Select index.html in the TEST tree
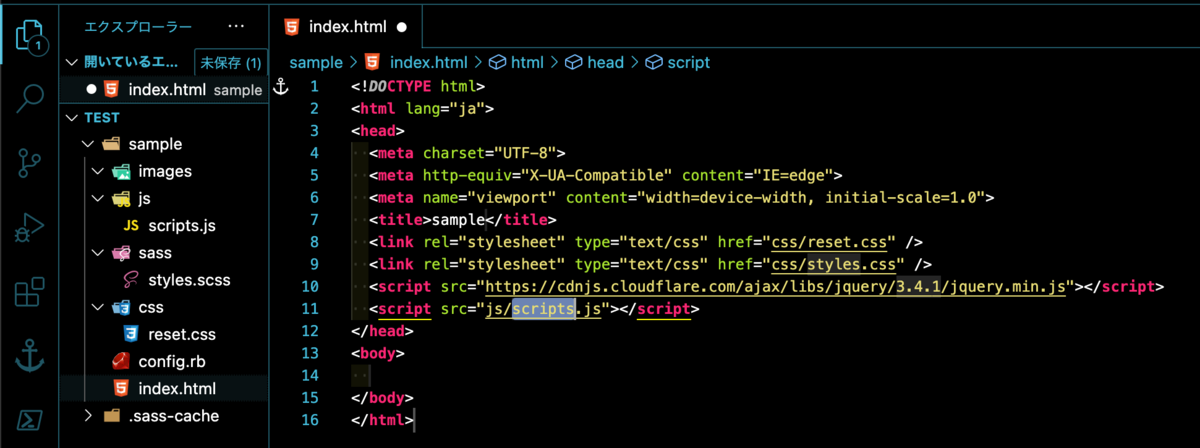This screenshot has width=1200, height=448. click(164, 388)
